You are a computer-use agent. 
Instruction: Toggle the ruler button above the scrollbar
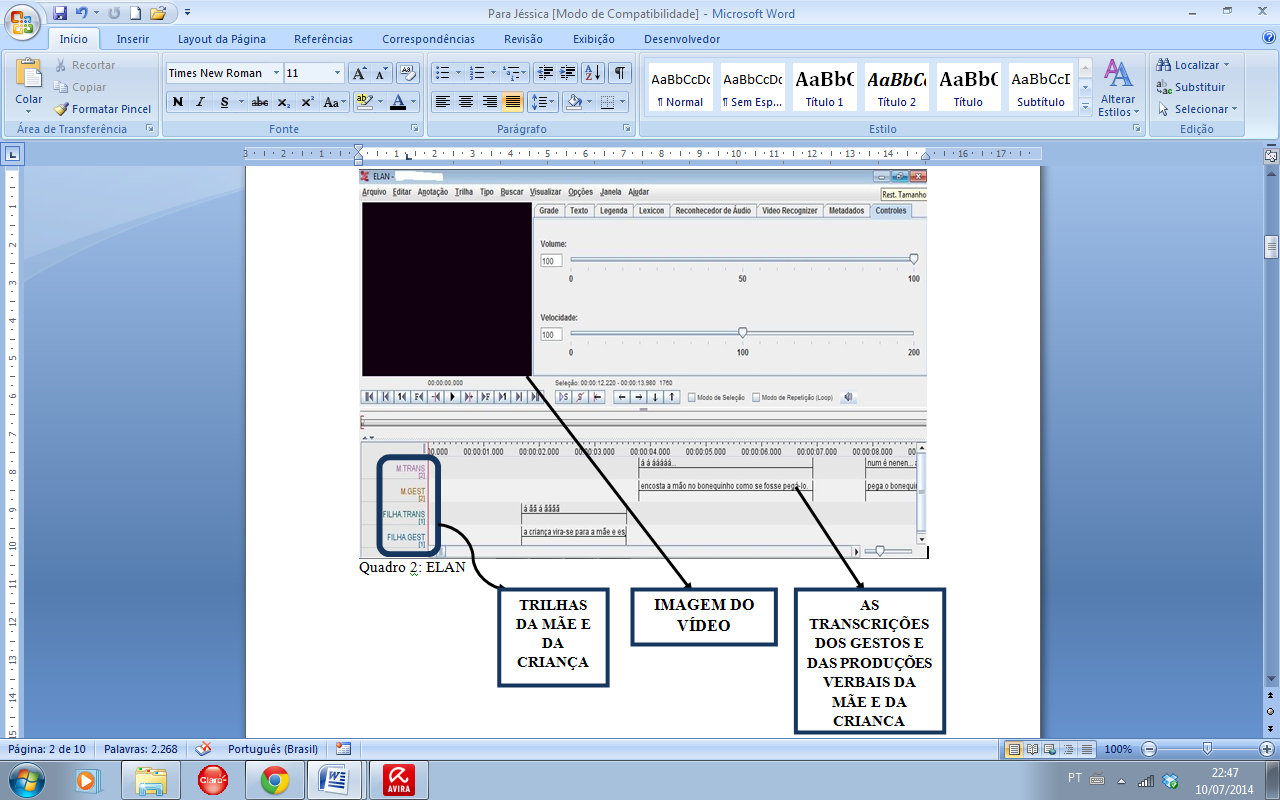(1271, 156)
